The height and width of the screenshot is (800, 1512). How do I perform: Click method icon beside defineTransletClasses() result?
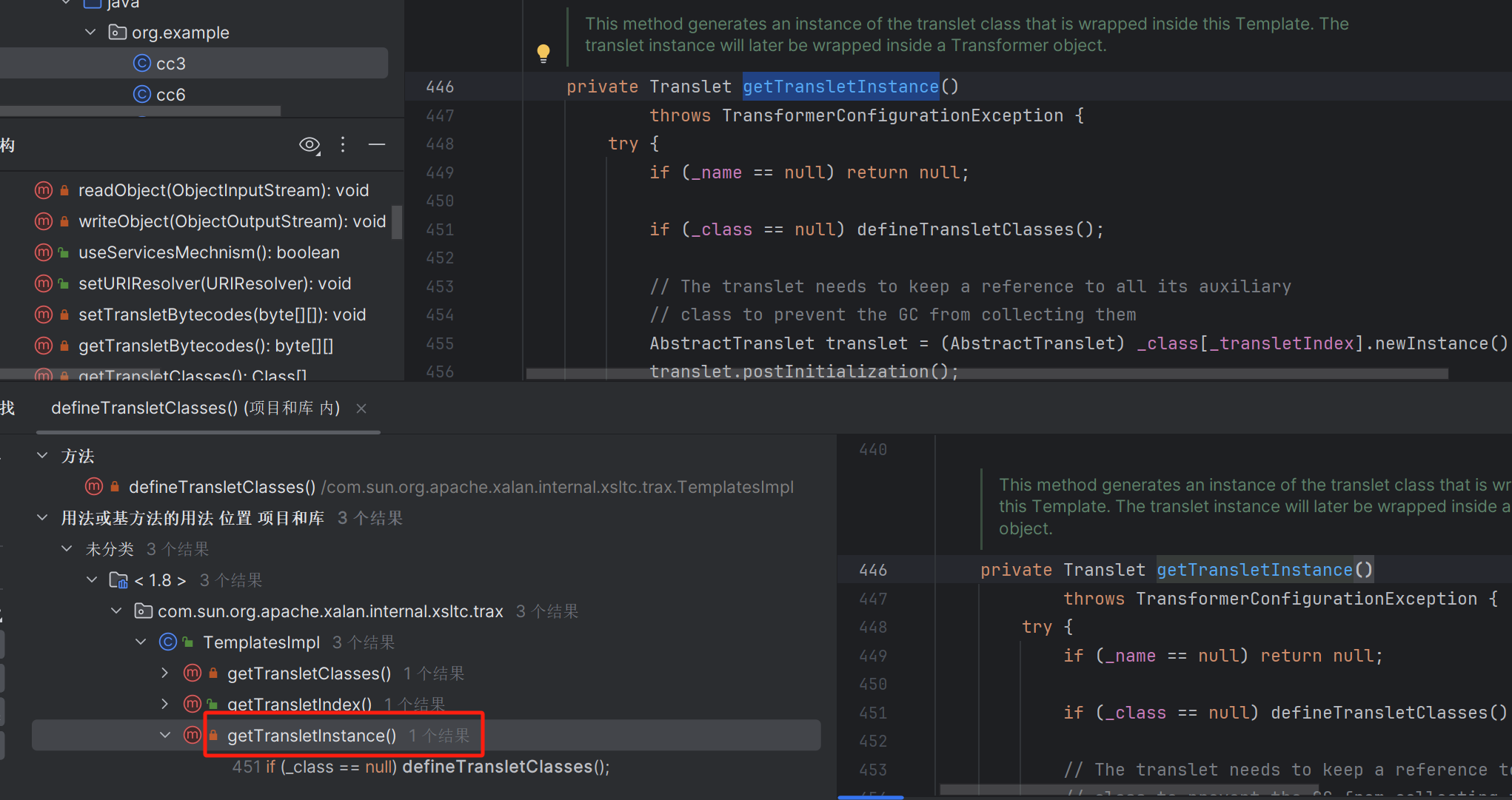click(x=93, y=487)
